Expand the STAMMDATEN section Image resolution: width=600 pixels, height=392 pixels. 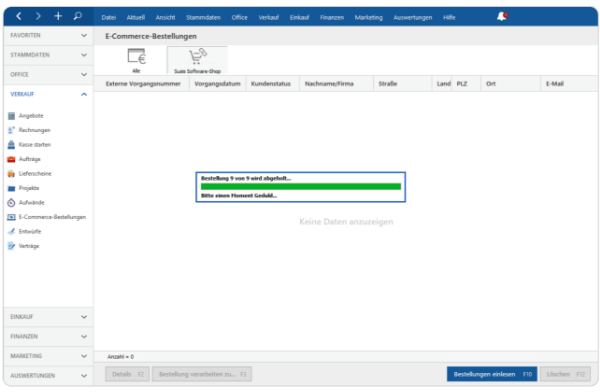48,55
